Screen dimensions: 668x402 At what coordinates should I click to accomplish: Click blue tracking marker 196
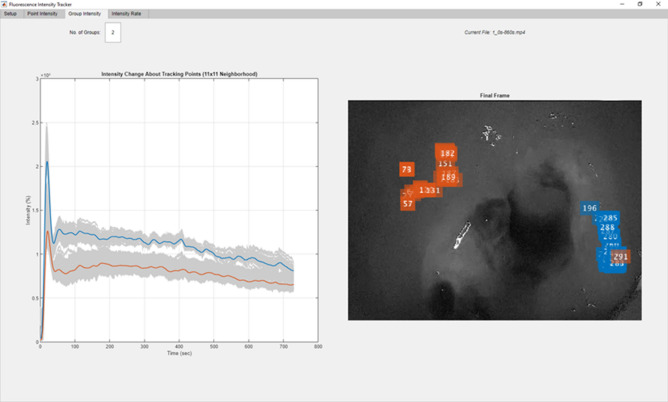589,208
